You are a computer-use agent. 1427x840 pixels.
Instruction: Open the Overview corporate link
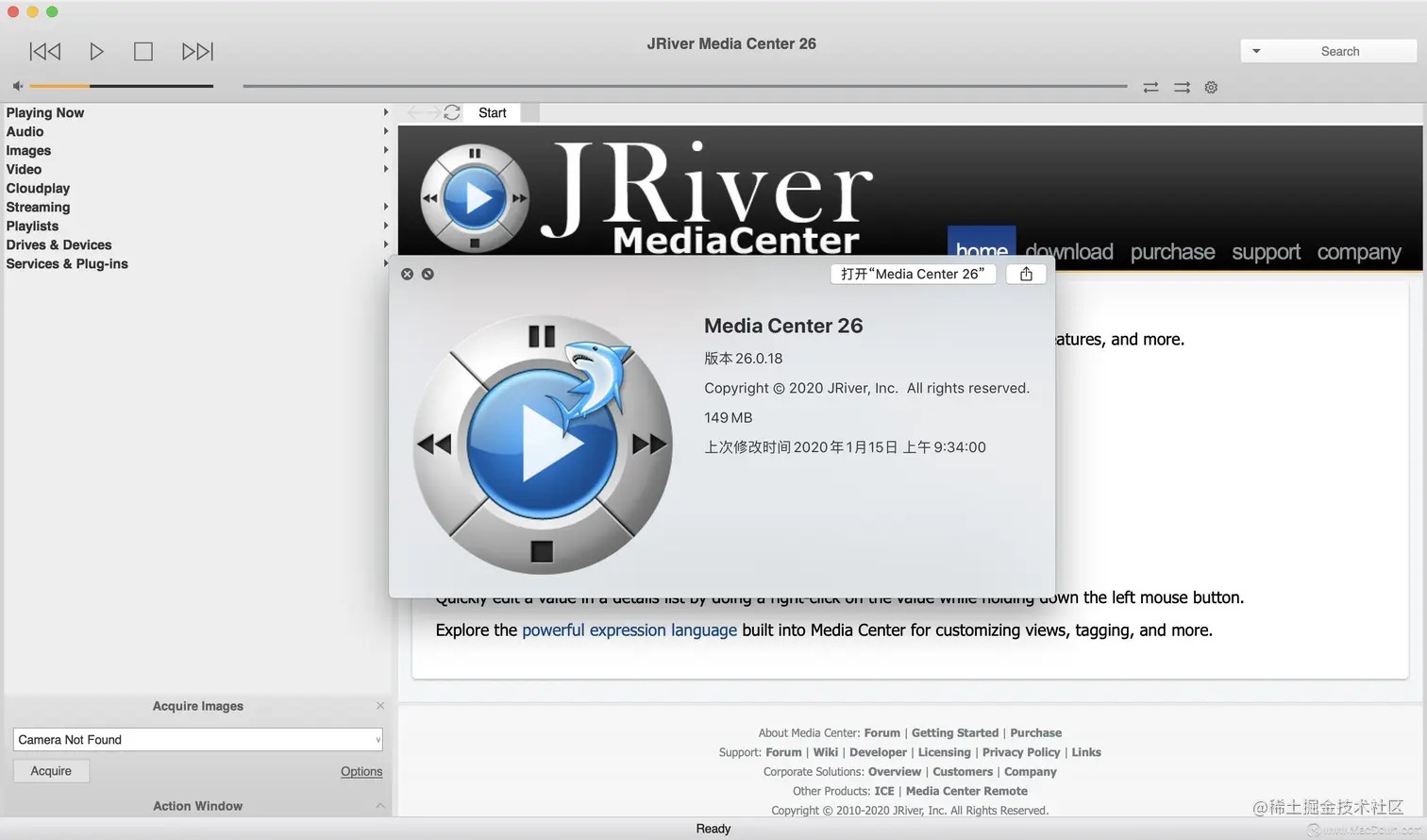(895, 771)
